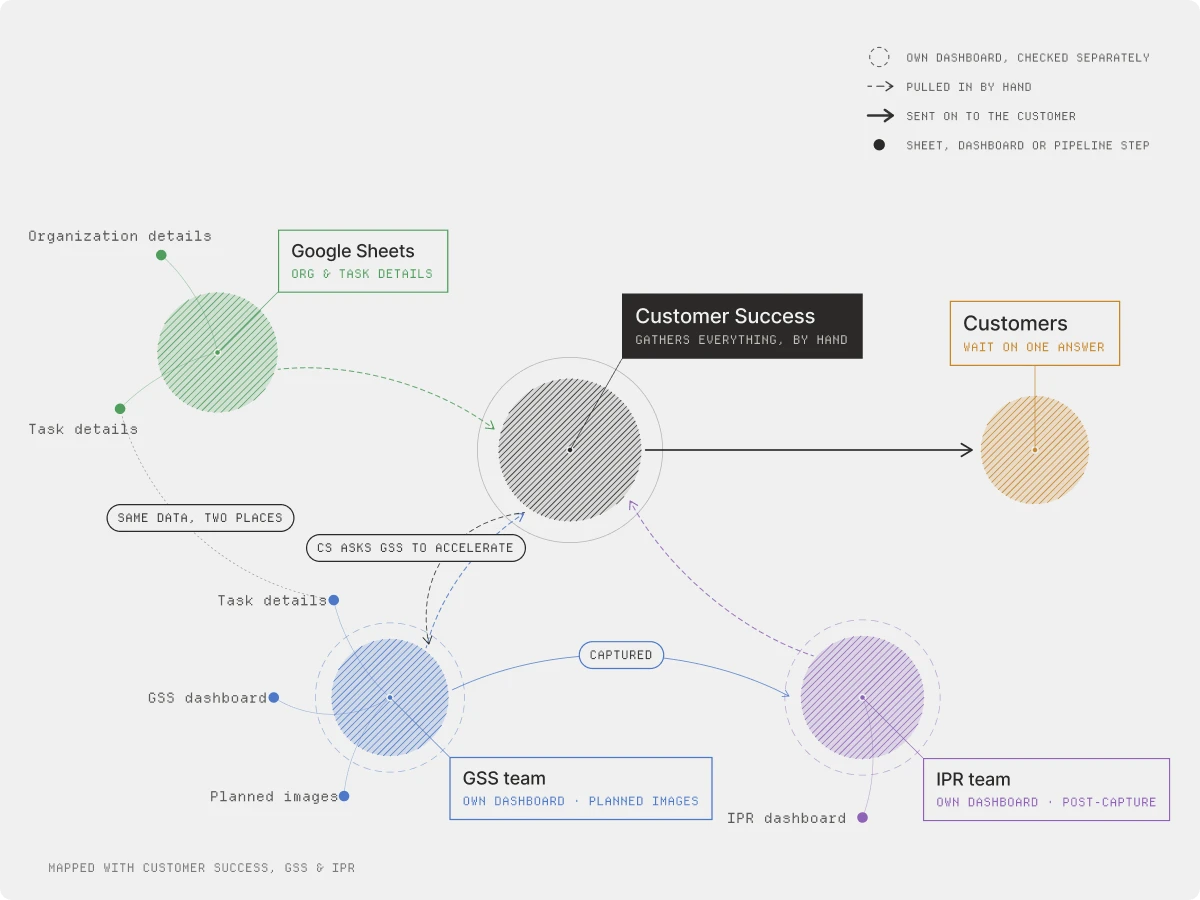
Task: Click legend text OWN DASHBOARD, CHECKED SEPARATELY
Action: [1028, 58]
